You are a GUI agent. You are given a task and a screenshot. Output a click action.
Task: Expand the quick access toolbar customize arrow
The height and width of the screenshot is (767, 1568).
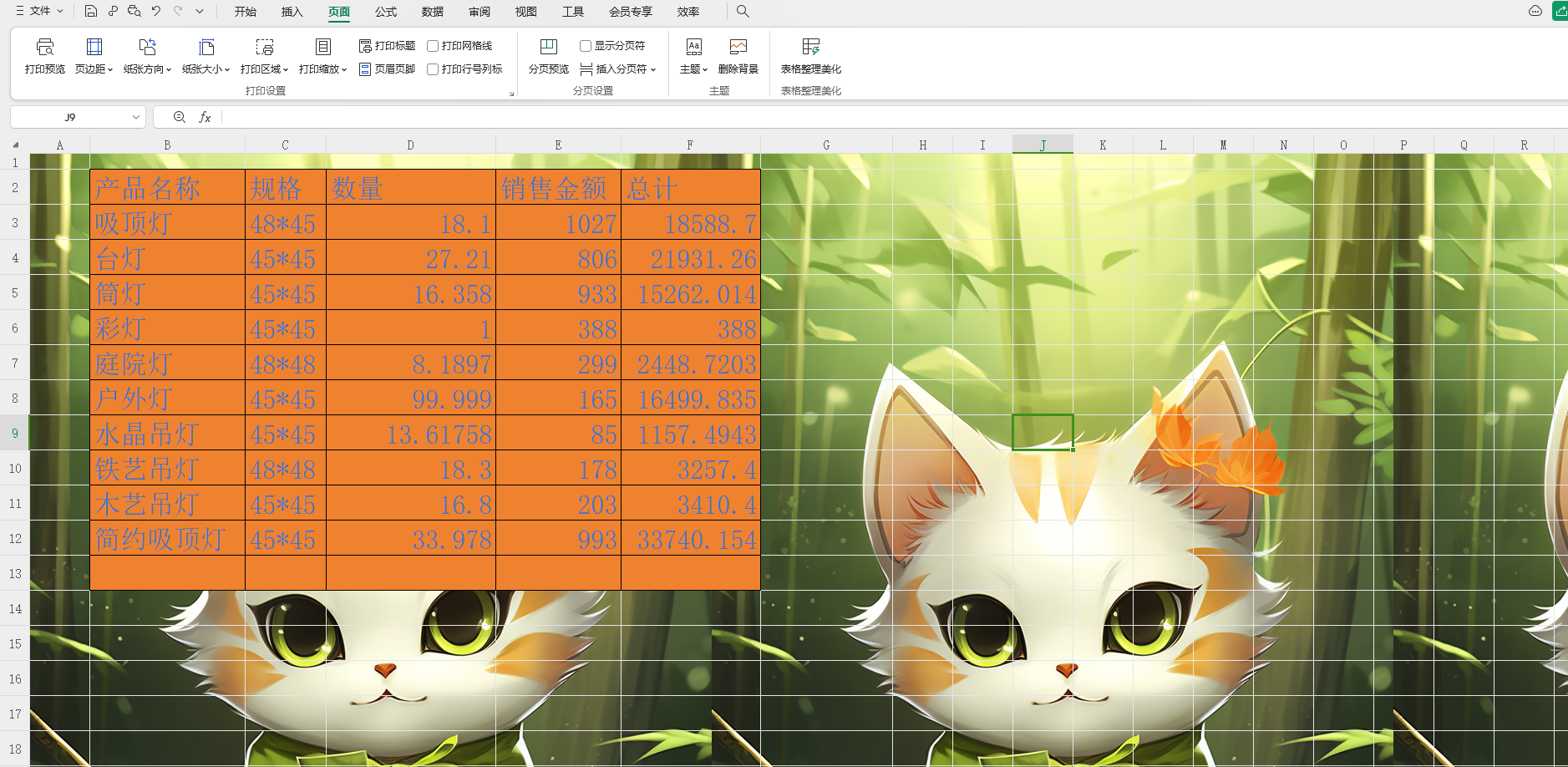click(199, 12)
